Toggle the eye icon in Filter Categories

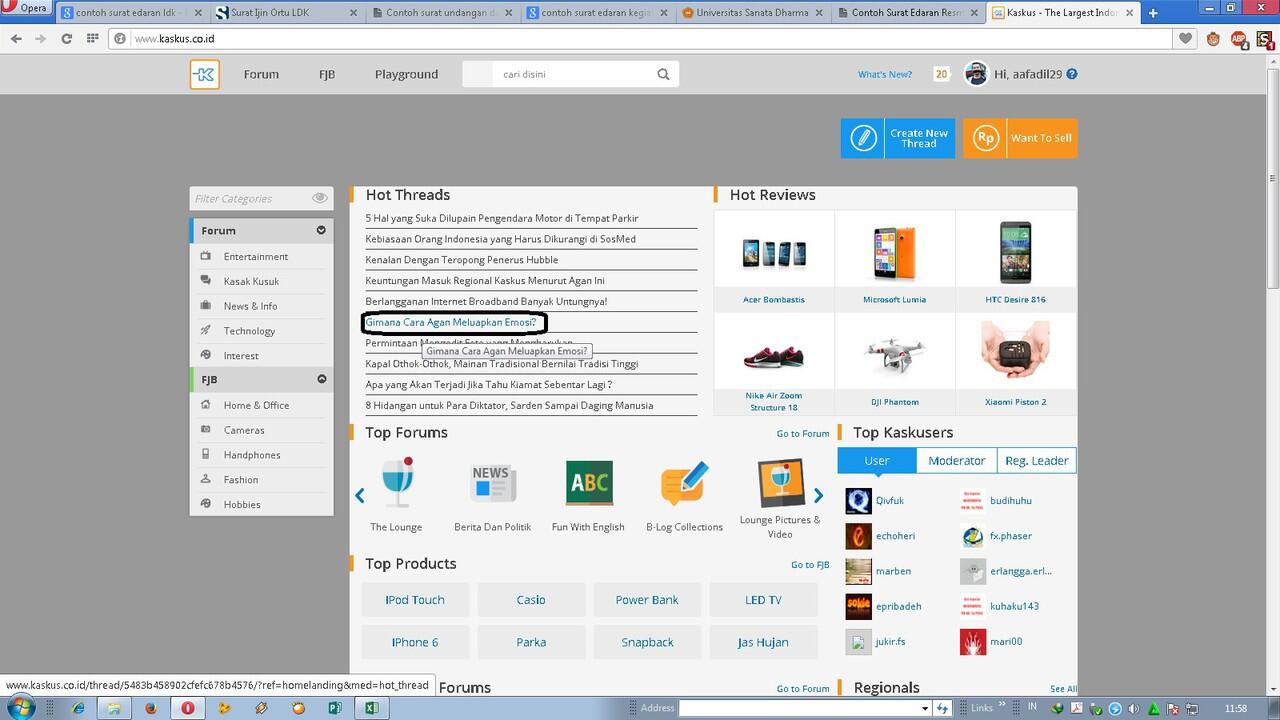319,199
